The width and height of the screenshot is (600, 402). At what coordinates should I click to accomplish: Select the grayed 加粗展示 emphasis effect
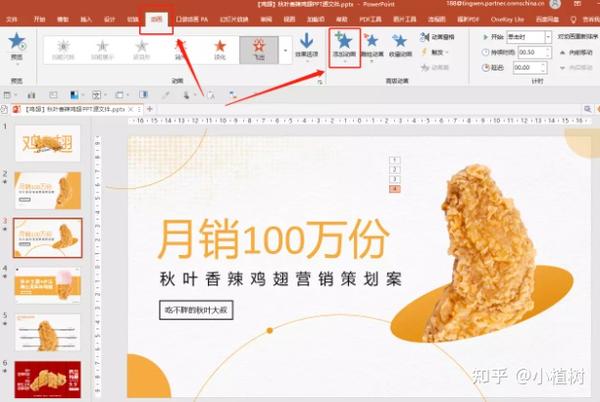coord(102,50)
